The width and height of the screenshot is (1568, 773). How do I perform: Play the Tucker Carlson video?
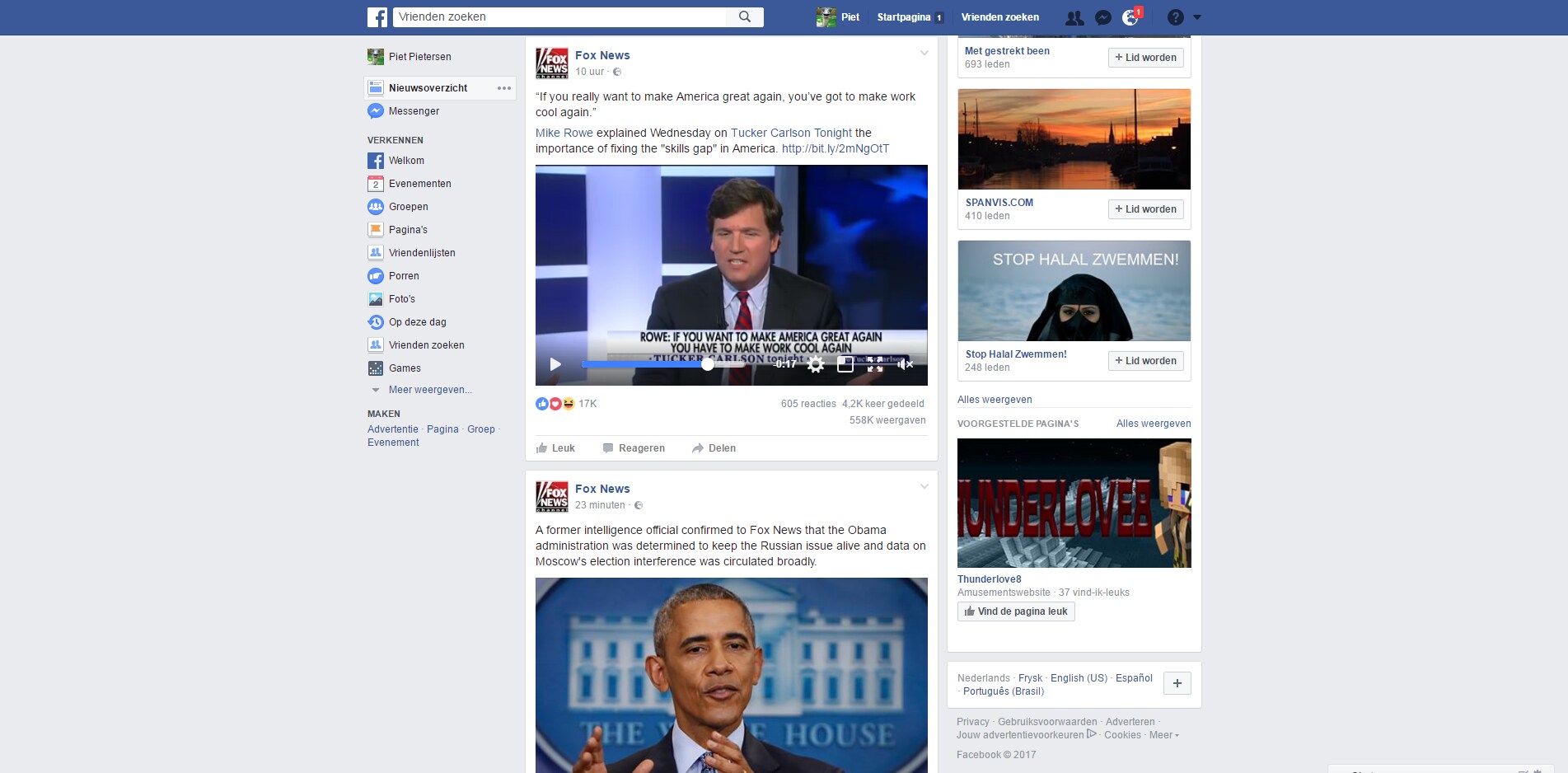[555, 364]
